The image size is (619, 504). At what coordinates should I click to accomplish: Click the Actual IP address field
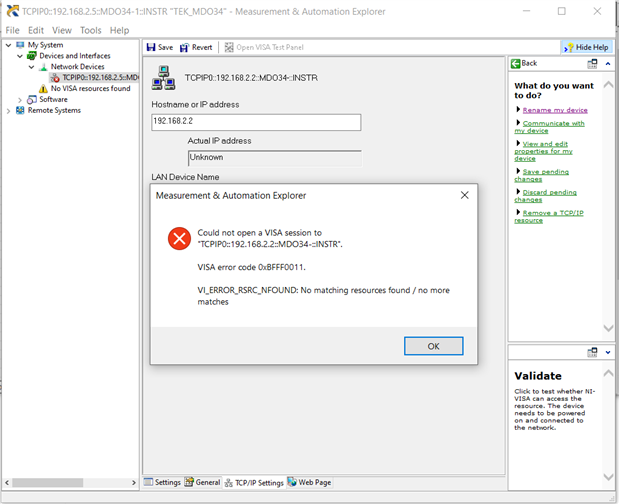pos(275,158)
